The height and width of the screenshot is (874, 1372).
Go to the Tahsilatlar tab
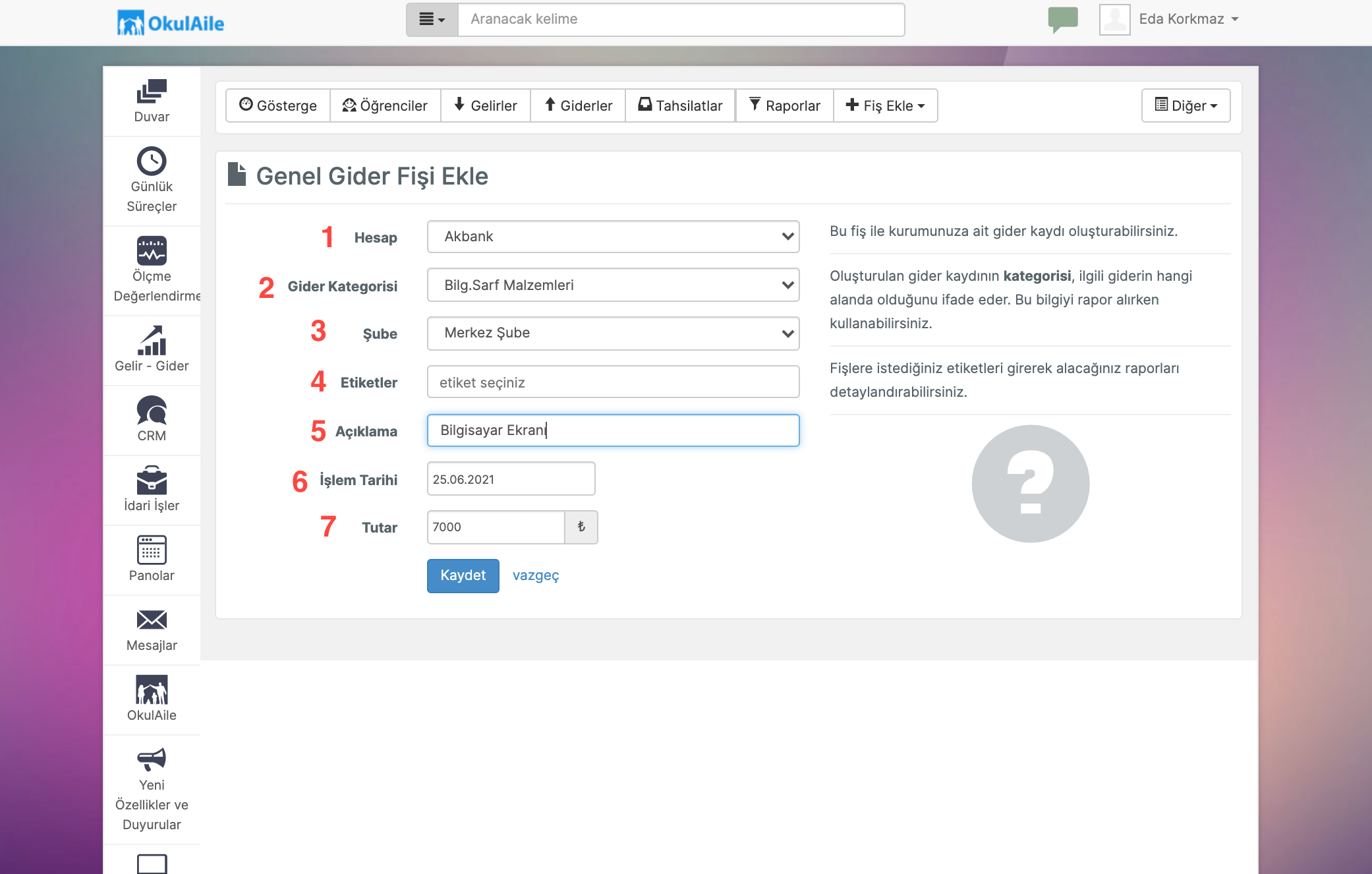pos(680,105)
